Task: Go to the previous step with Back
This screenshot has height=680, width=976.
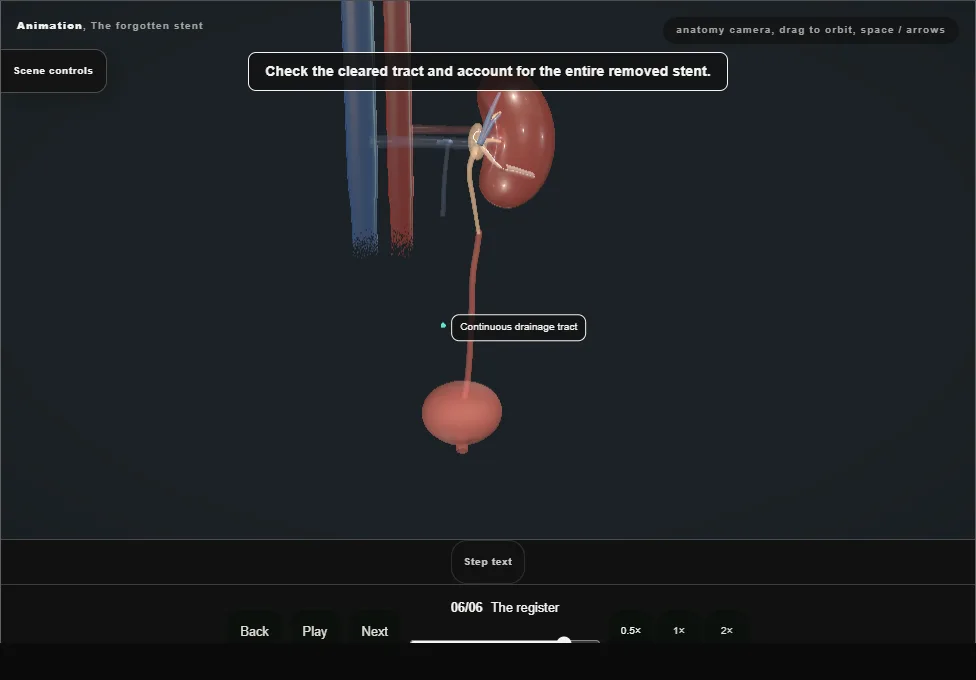Action: pyautogui.click(x=255, y=631)
